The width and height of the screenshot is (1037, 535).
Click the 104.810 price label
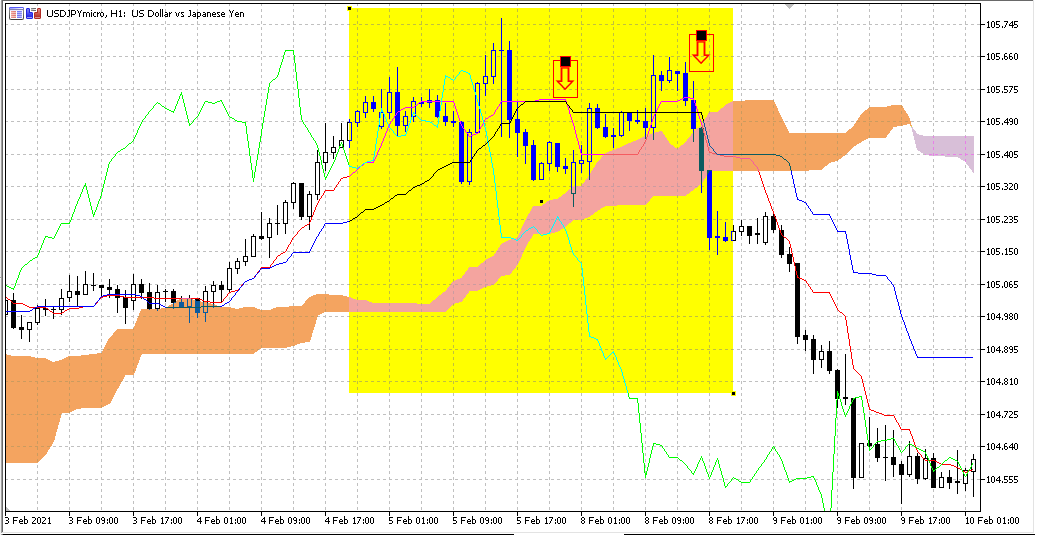(x=1002, y=382)
